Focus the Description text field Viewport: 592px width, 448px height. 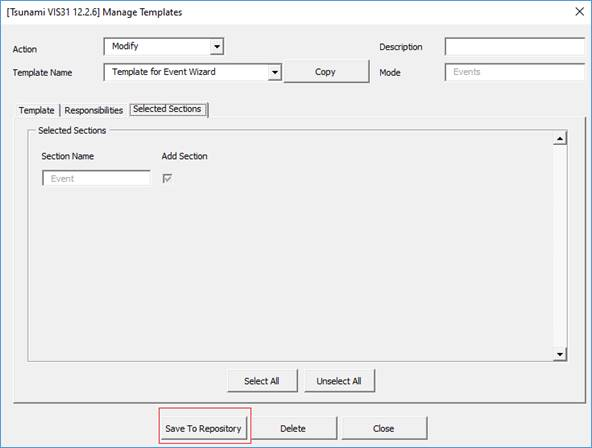click(x=515, y=47)
